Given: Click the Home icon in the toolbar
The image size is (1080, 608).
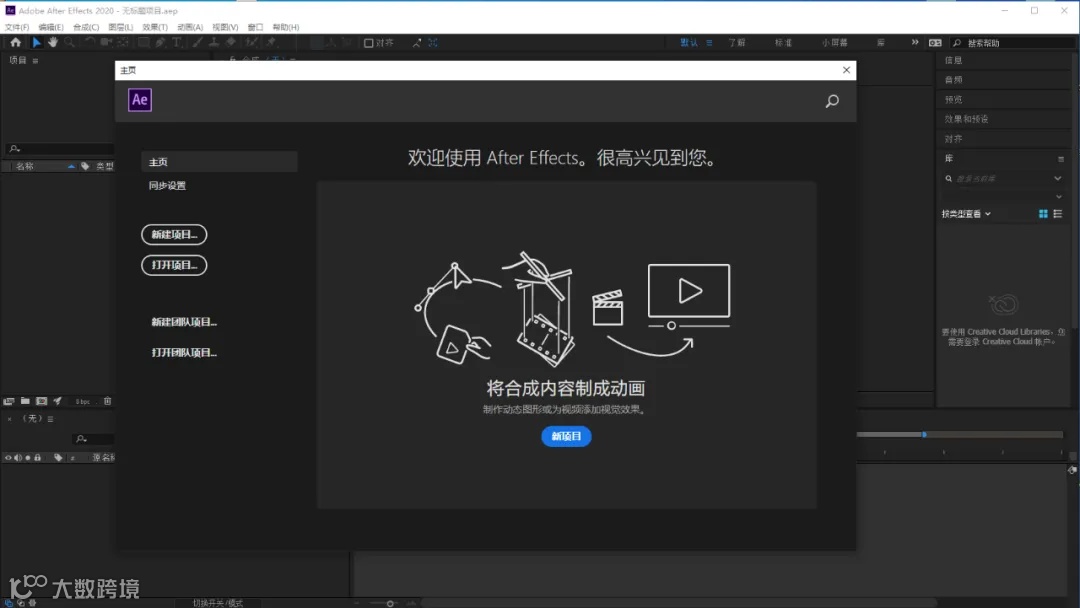Looking at the screenshot, I should [x=15, y=42].
